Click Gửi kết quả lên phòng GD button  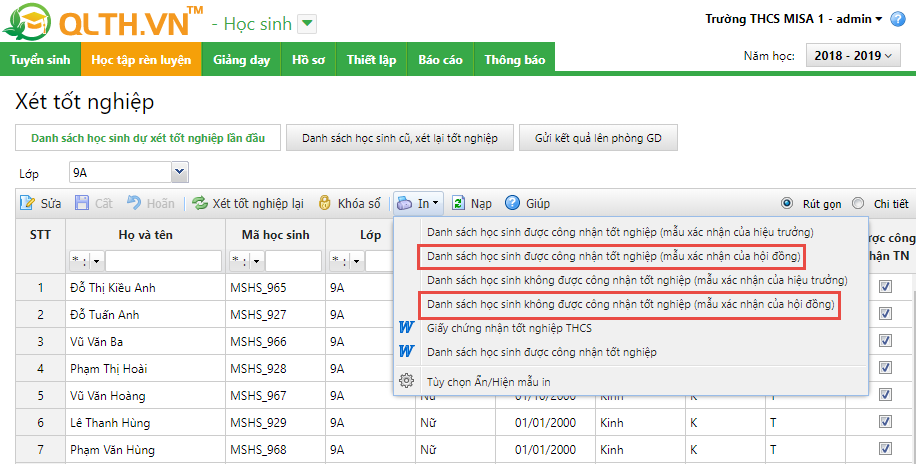(598, 138)
